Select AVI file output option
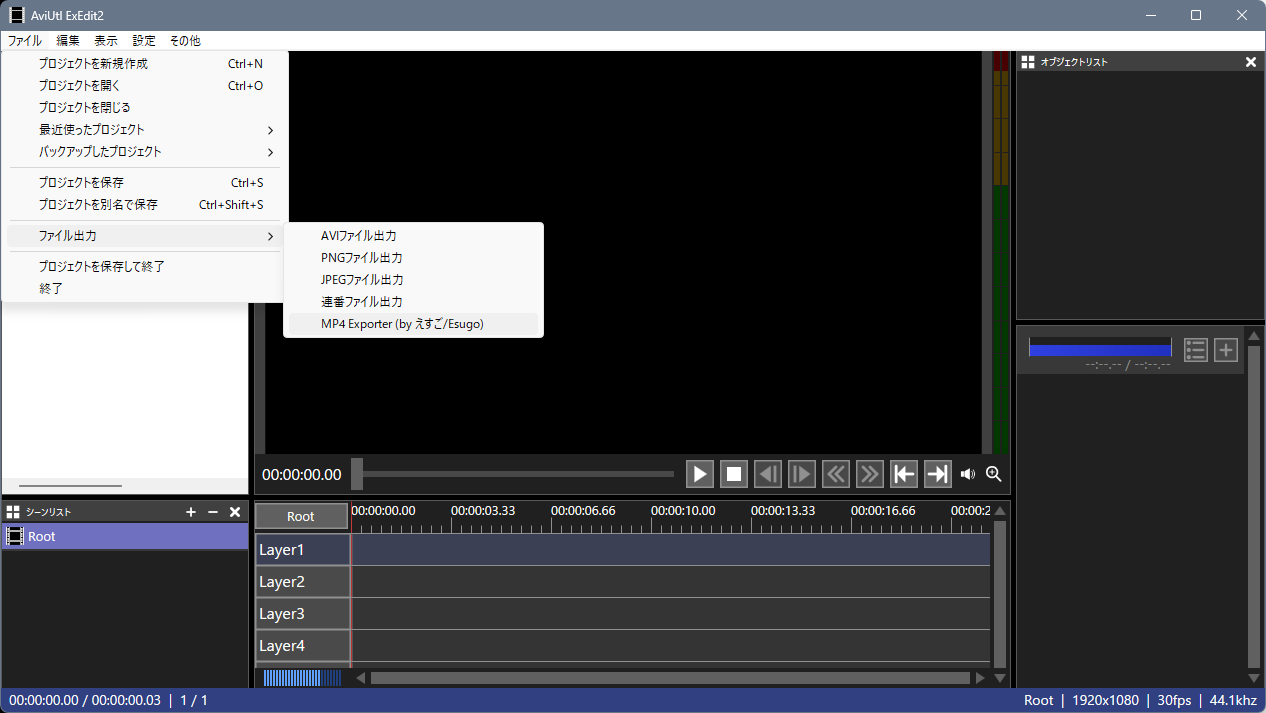Viewport: 1266px width, 713px height. (359, 236)
